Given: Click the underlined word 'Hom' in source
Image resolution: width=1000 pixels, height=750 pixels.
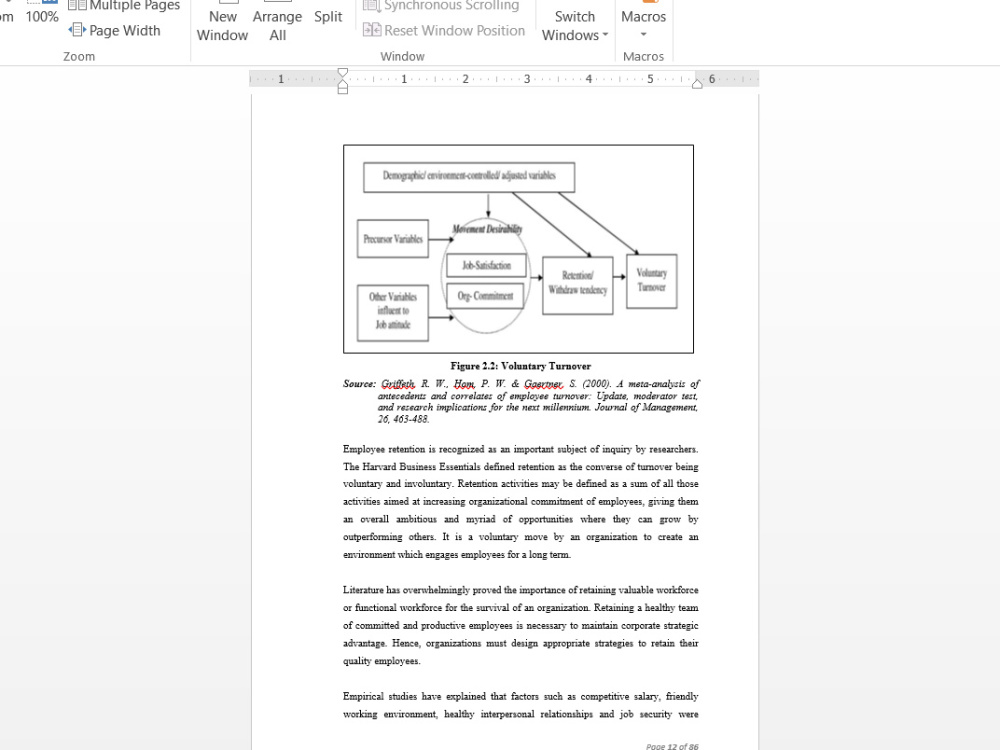Looking at the screenshot, I should tap(464, 384).
